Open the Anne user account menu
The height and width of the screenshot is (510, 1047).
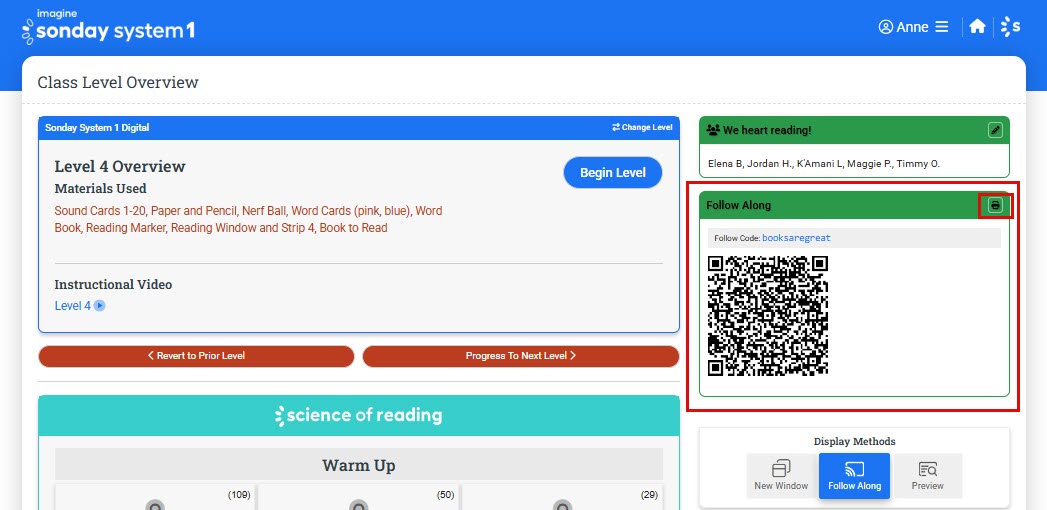[903, 27]
